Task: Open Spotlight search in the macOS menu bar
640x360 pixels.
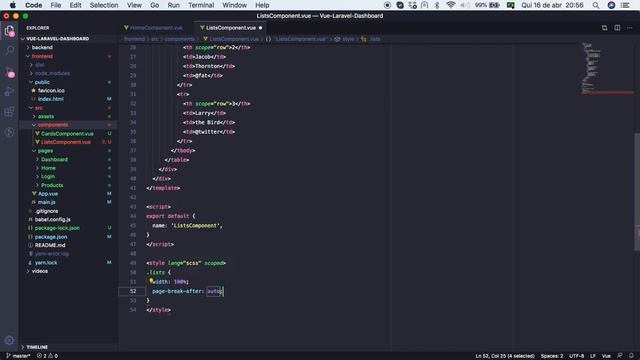Action: click(596, 5)
